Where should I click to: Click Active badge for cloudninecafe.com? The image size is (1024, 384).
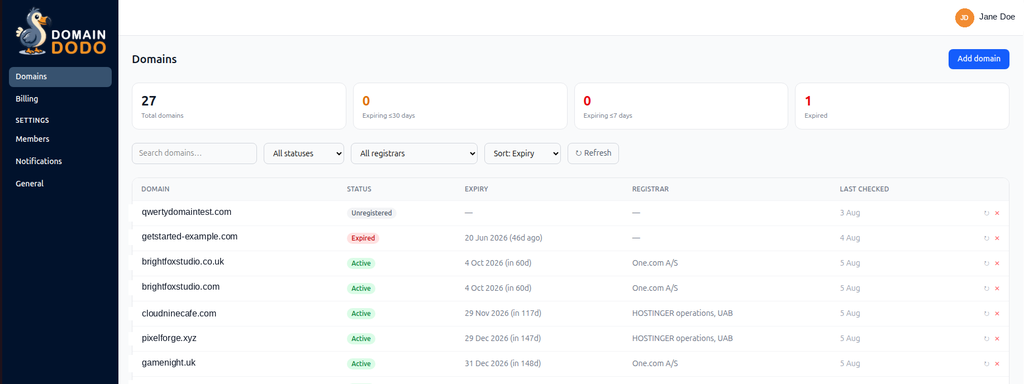pyautogui.click(x=361, y=313)
